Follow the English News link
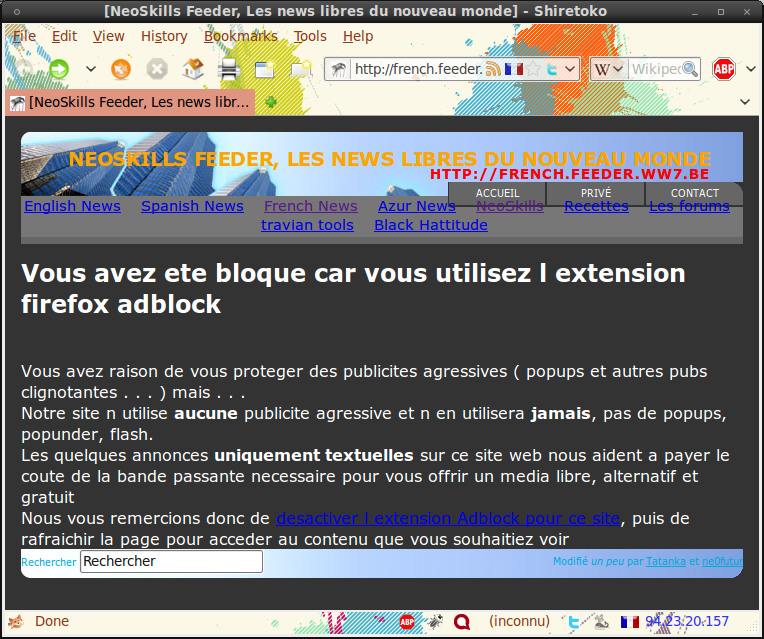Viewport: 764px width, 639px height. [73, 206]
